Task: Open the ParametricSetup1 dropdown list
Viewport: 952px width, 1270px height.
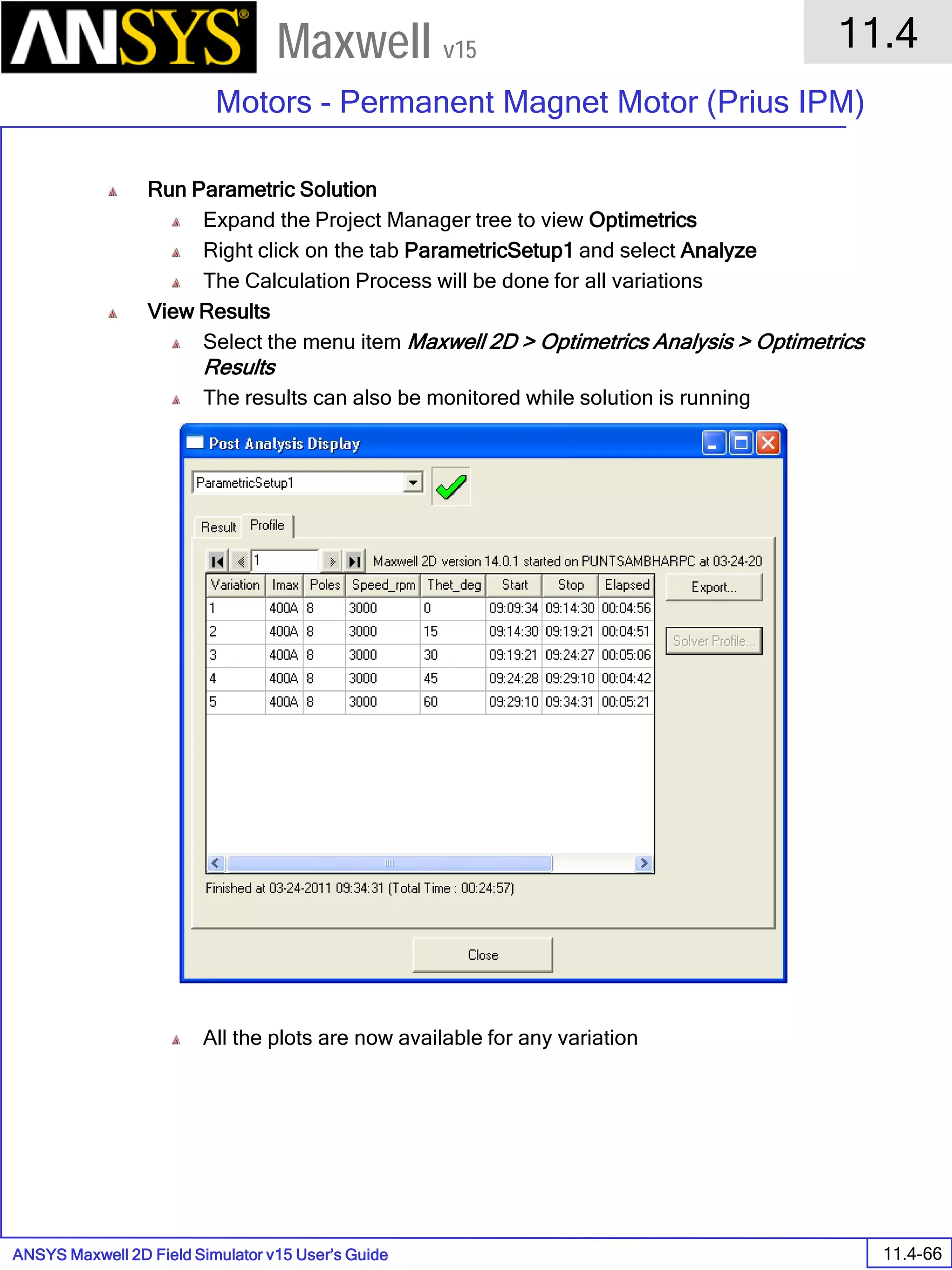Action: (x=413, y=482)
